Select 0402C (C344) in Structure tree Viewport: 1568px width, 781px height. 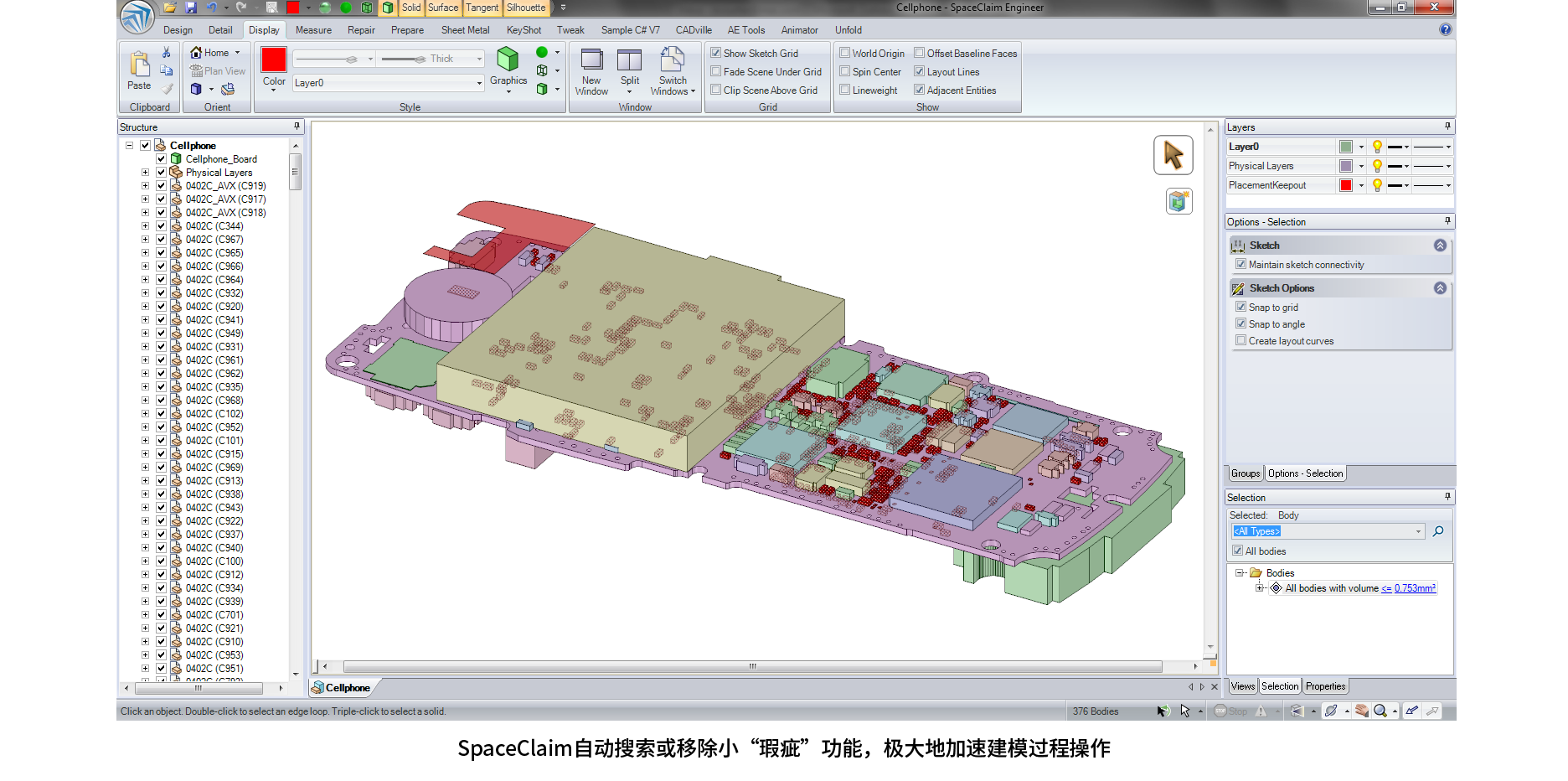coord(214,226)
